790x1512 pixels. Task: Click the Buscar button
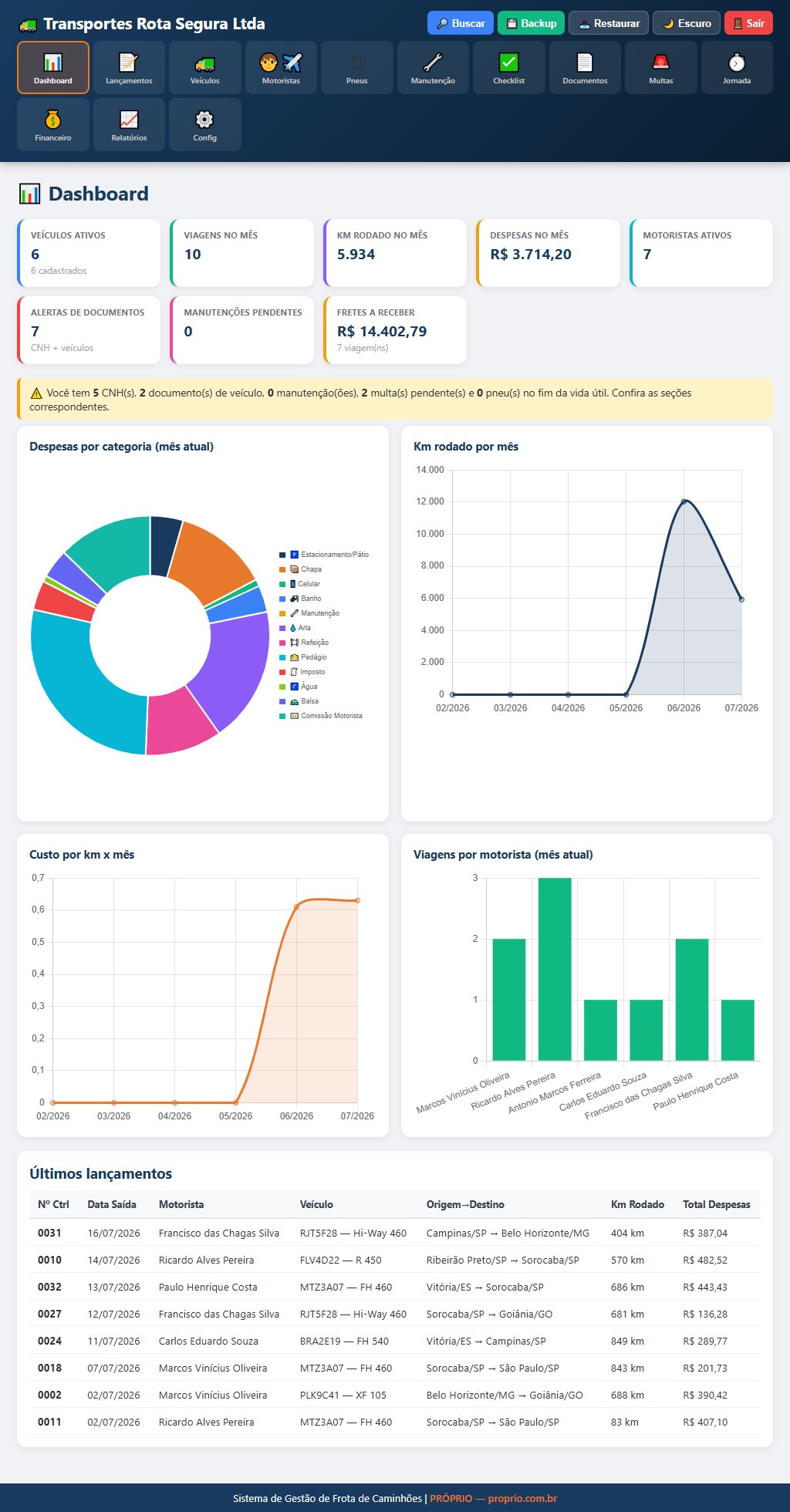click(461, 23)
